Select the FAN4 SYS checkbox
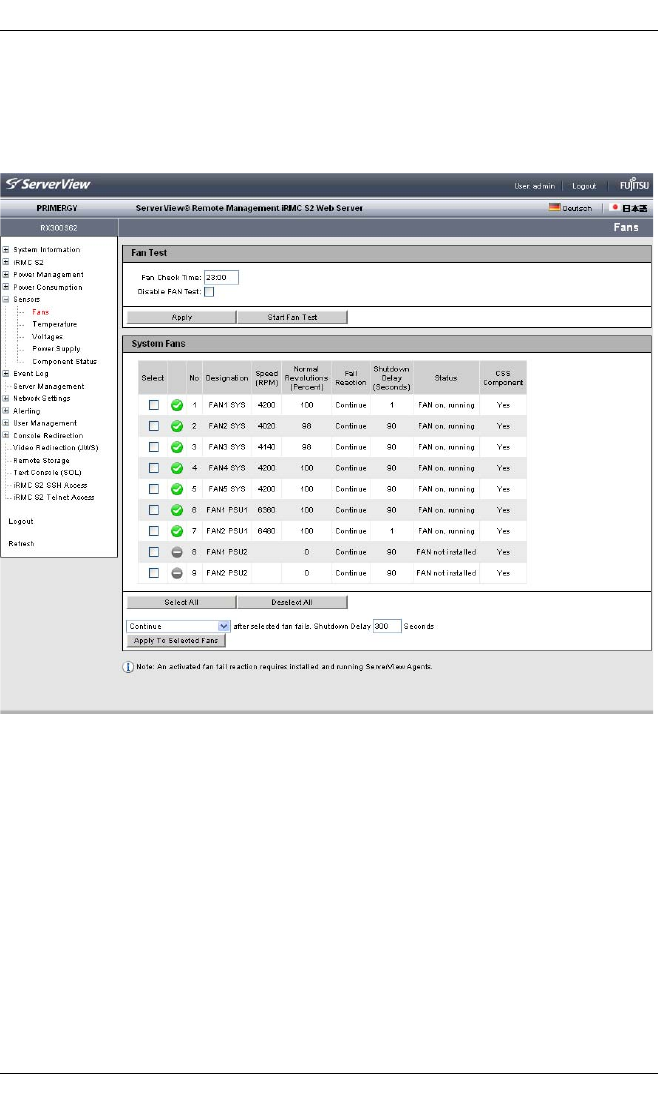This screenshot has width=658, height=1105. click(x=154, y=468)
